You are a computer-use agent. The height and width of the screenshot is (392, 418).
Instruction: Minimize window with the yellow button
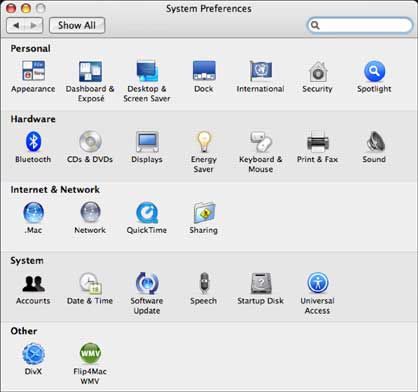point(26,8)
